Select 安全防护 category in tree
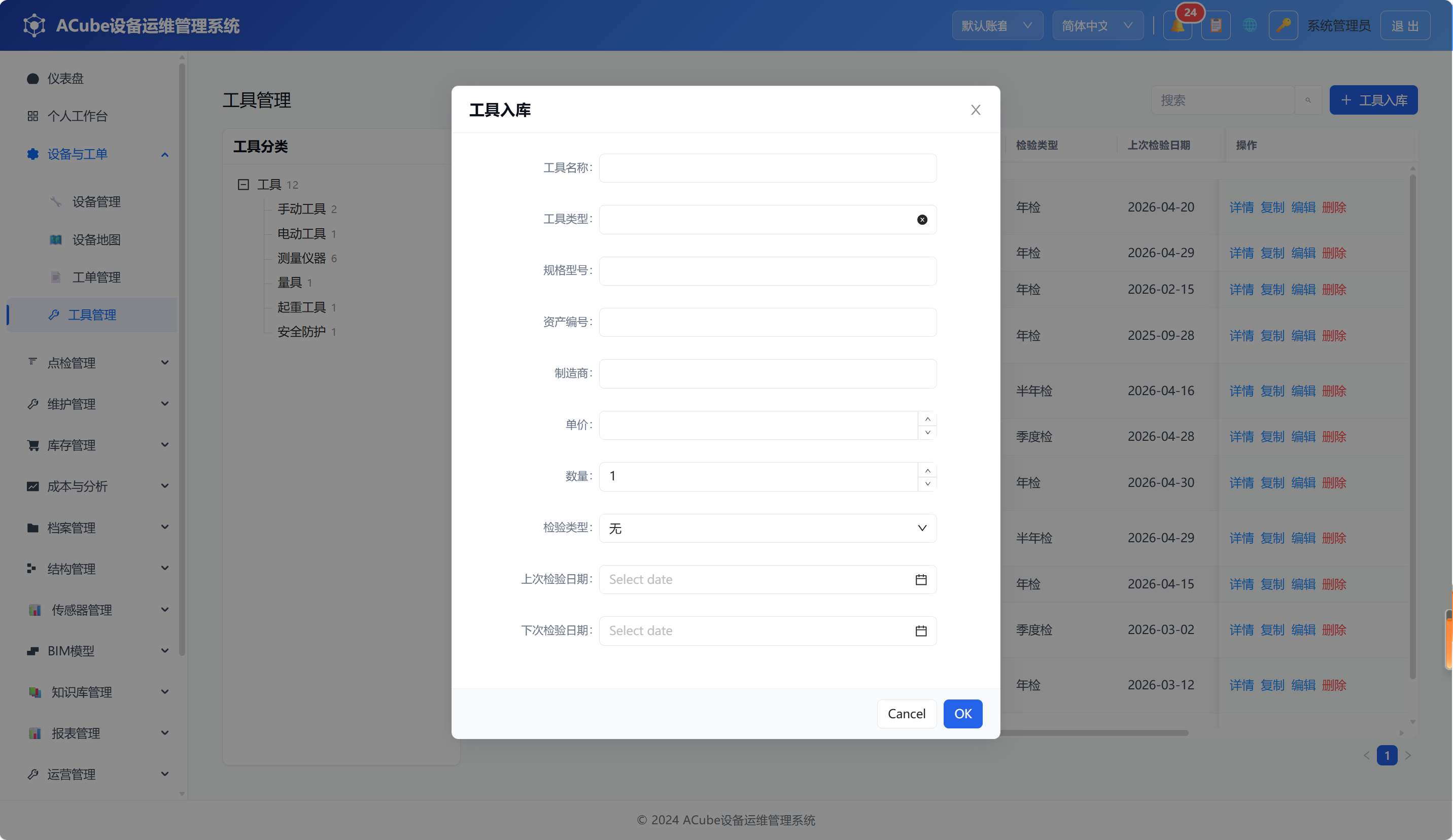This screenshot has height=840, width=1453. 301,332
